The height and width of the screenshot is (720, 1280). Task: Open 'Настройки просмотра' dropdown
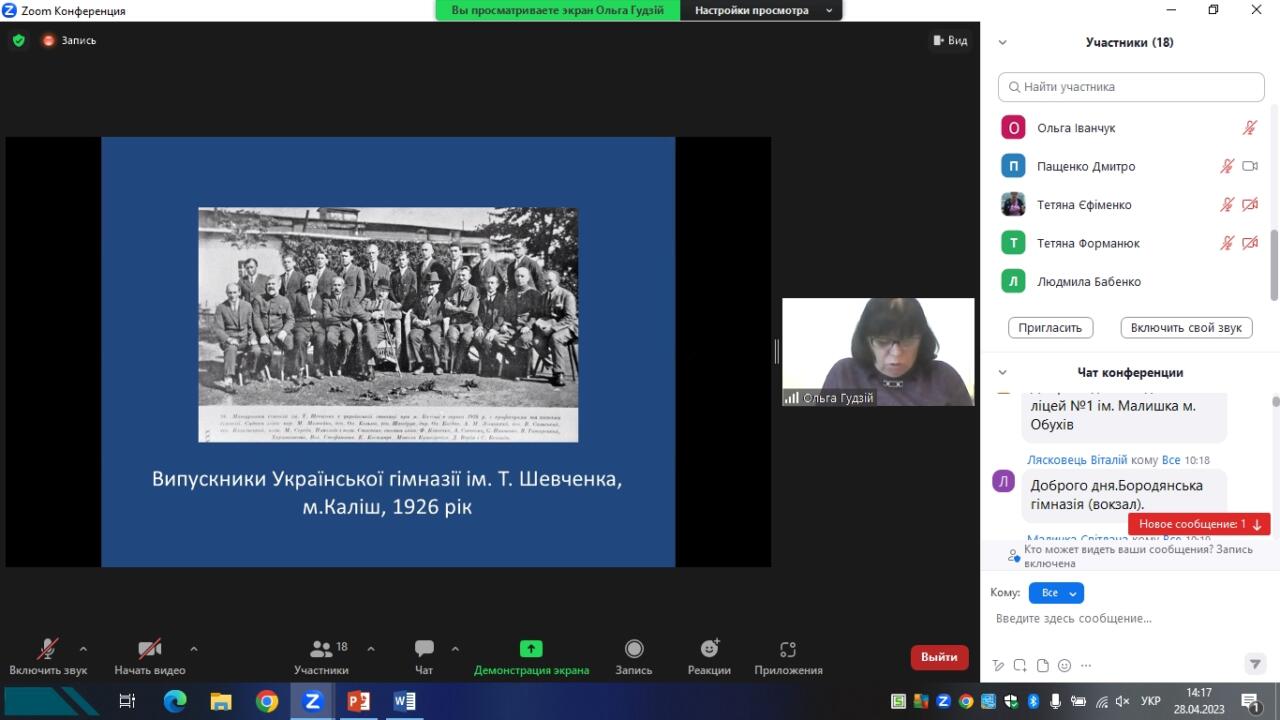(761, 10)
